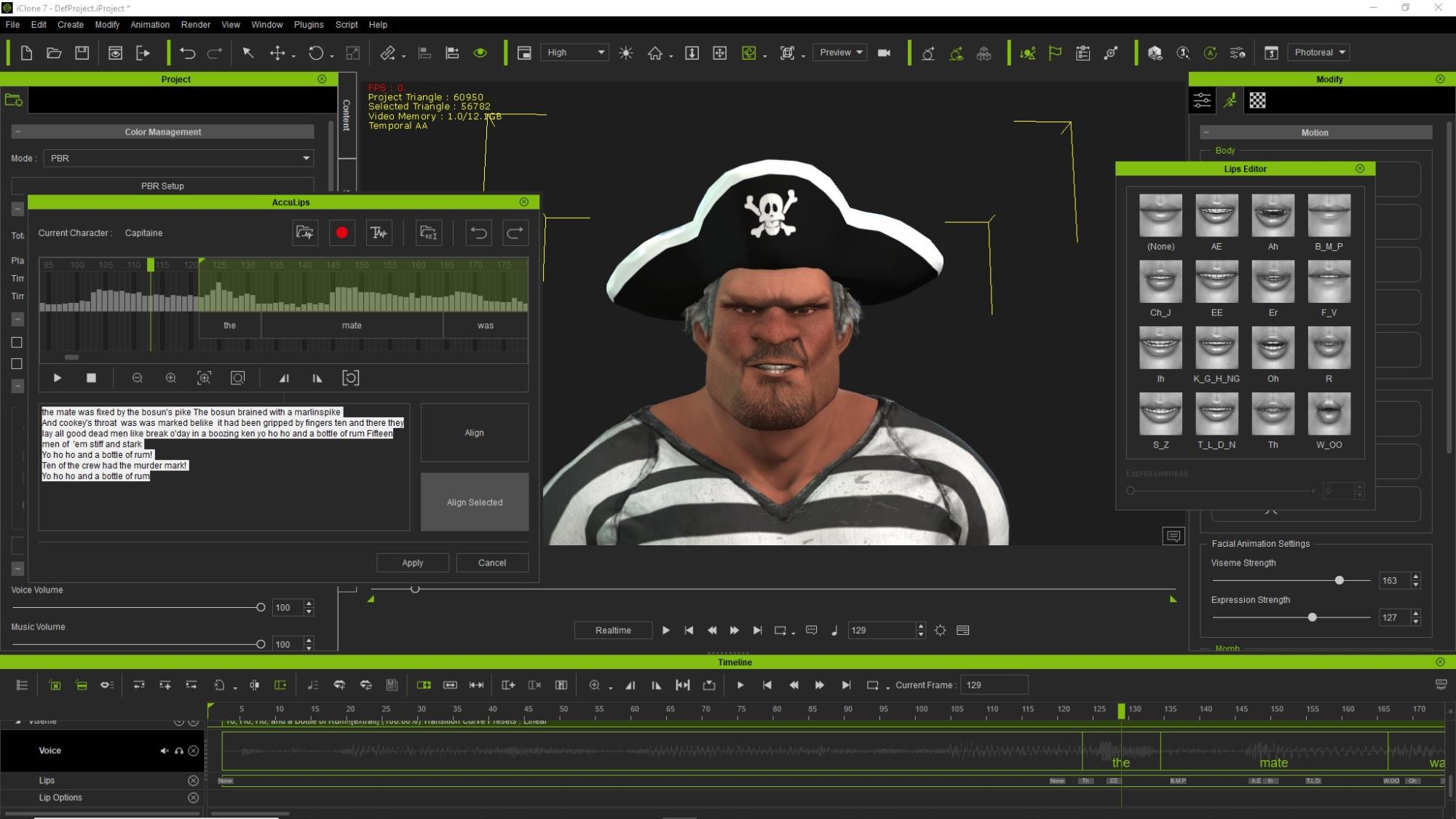
Task: Click the Home view icon
Action: 655,53
